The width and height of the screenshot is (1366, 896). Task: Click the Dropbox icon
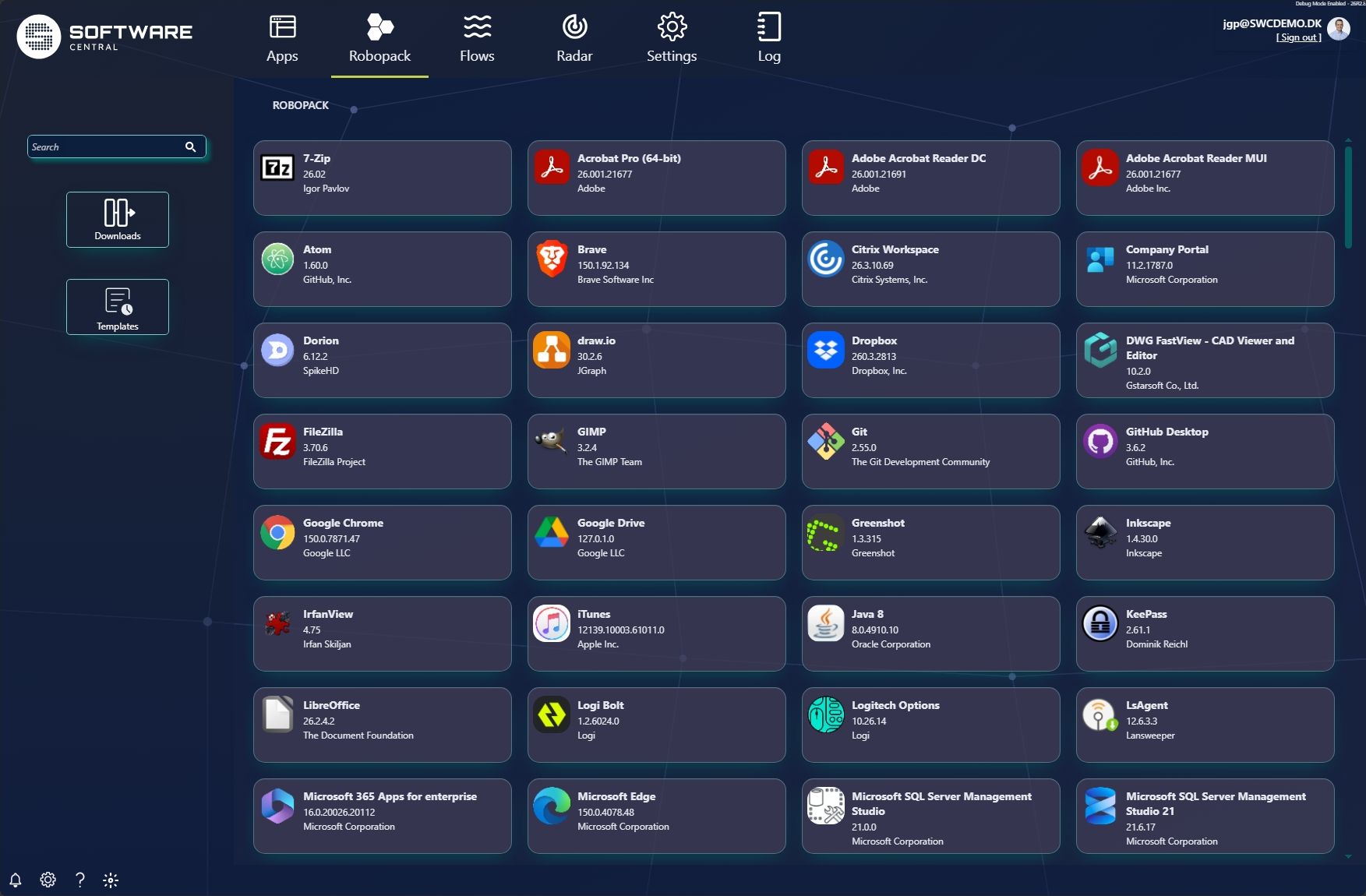(826, 350)
